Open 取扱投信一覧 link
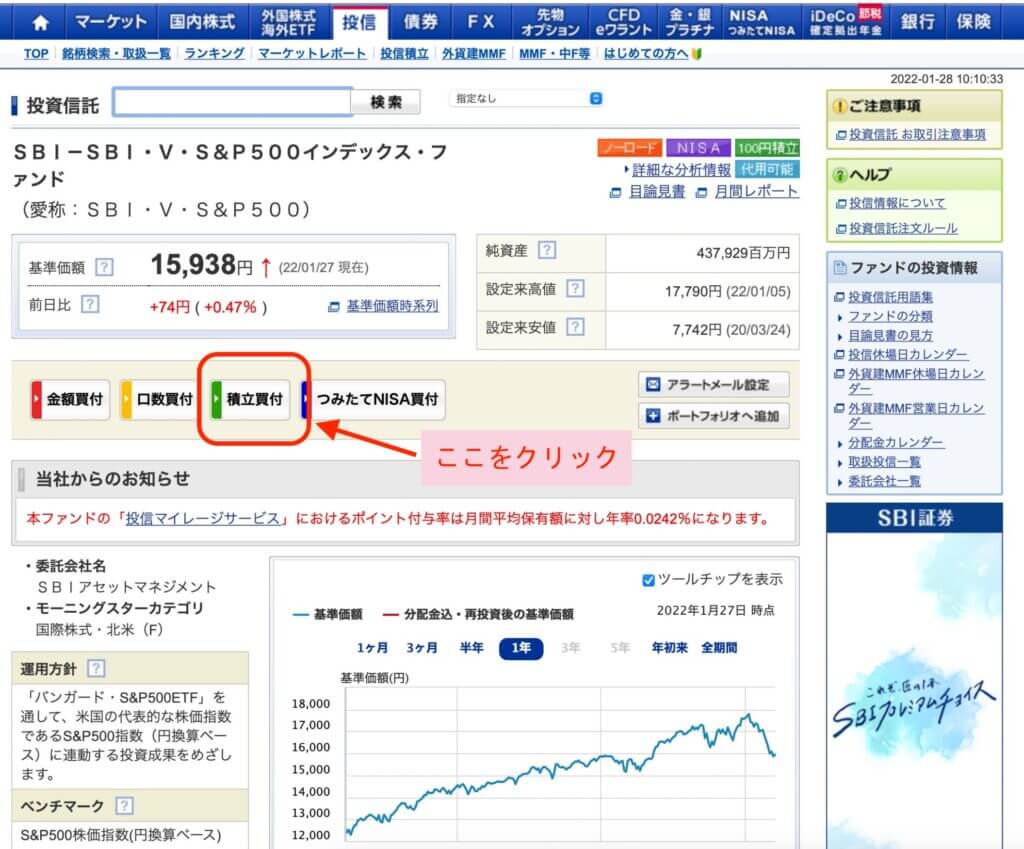1024x849 pixels. pyautogui.click(x=884, y=462)
